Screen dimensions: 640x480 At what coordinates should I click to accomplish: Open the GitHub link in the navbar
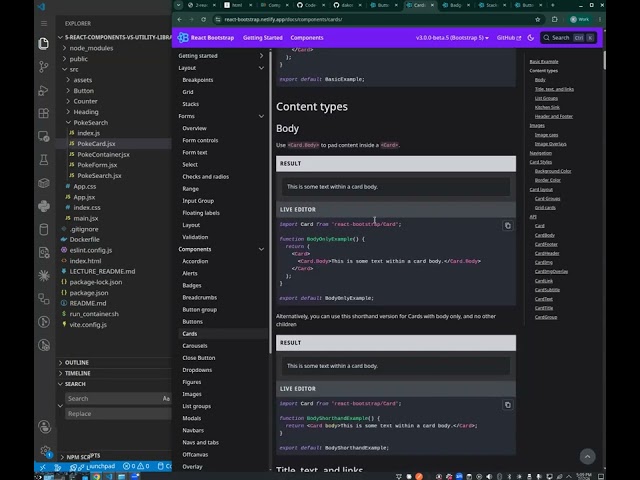coord(509,38)
